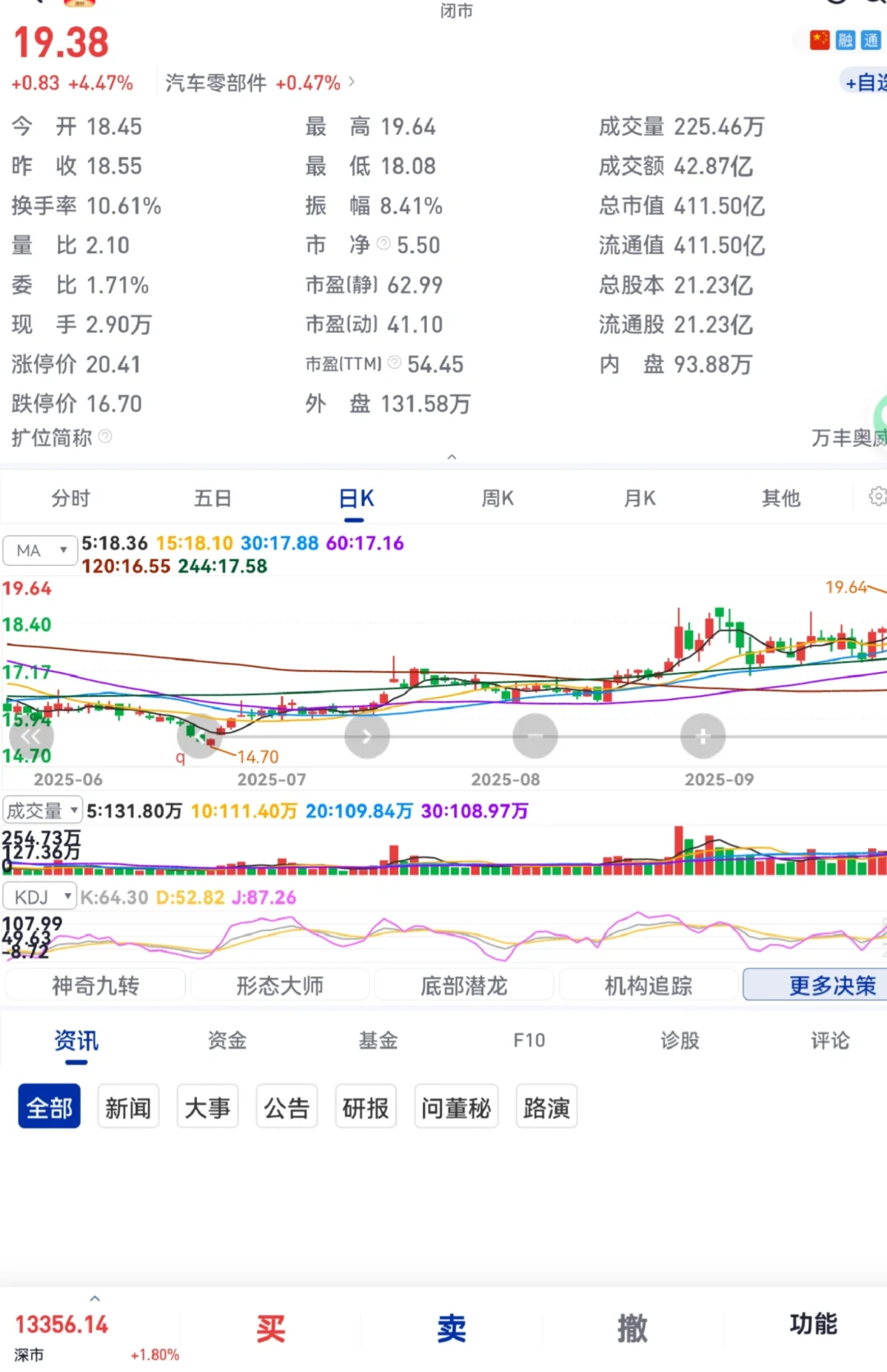
Task: Filter news by 问董秘
Action: 456,1107
